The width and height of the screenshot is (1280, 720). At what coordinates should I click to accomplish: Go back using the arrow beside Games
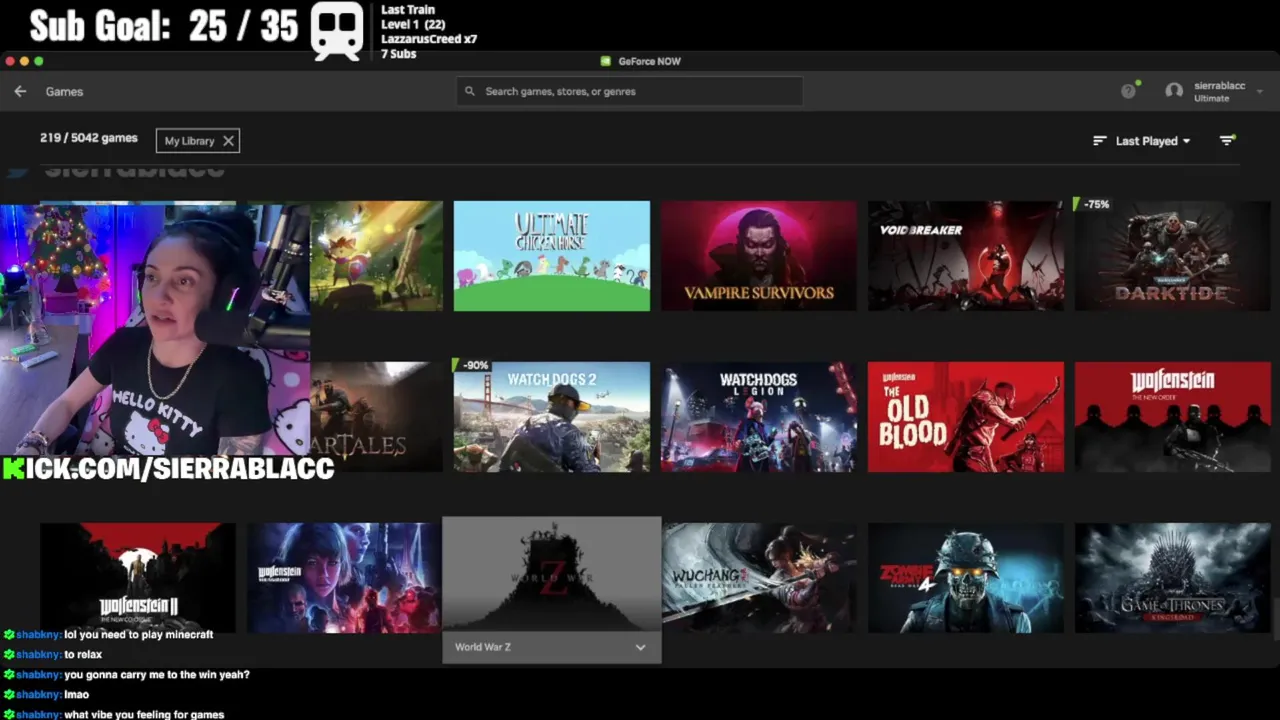tap(20, 91)
